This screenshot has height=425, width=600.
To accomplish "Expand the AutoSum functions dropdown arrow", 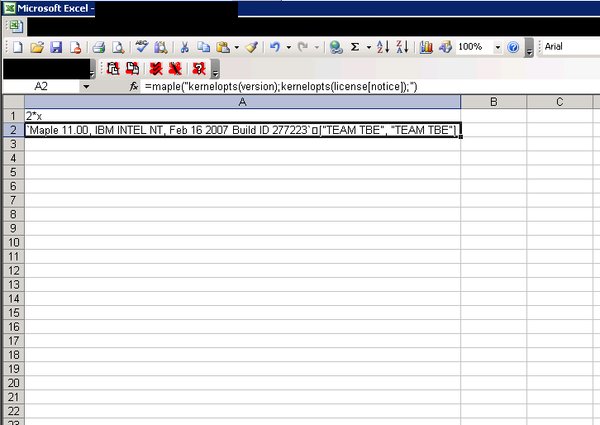I will 369,48.
